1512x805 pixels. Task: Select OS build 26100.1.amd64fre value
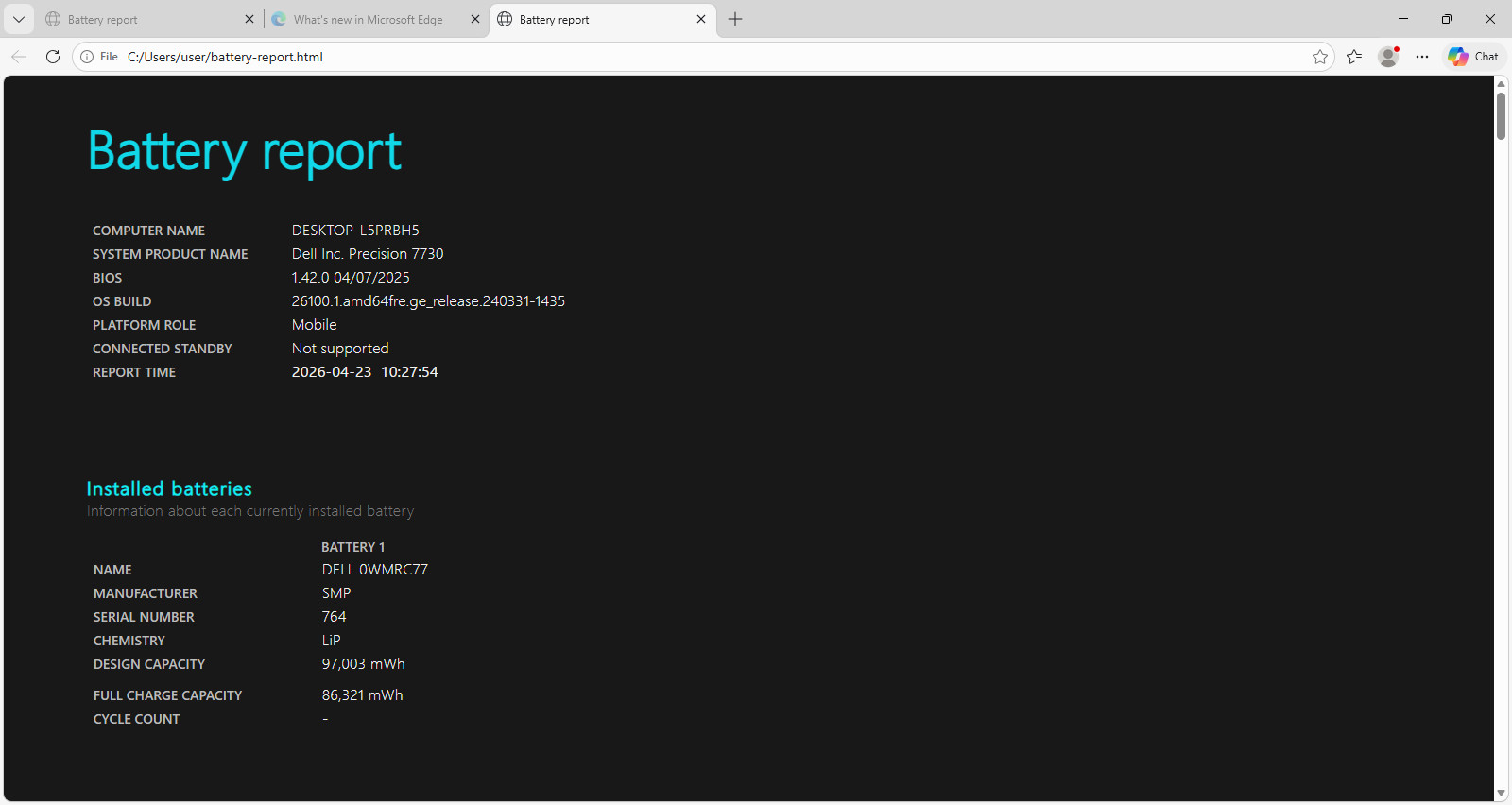tap(428, 301)
